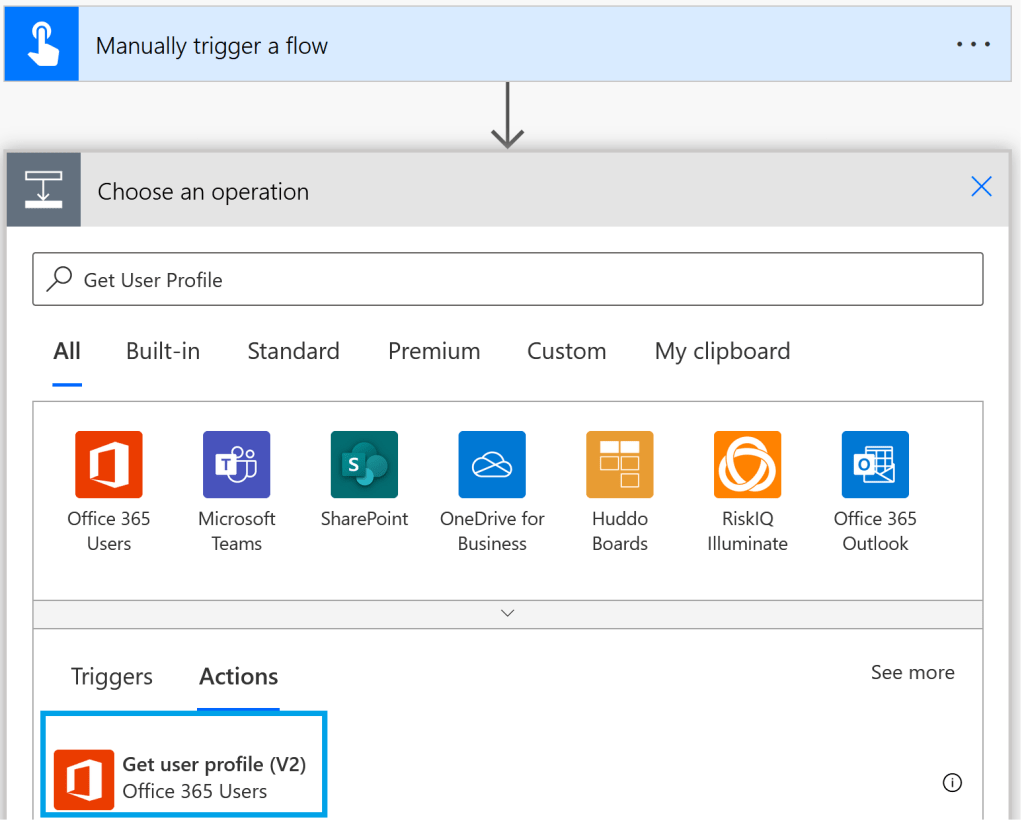Image resolution: width=1024 pixels, height=829 pixels.
Task: Choose the RiskIQ Illuminate connector
Action: (747, 464)
